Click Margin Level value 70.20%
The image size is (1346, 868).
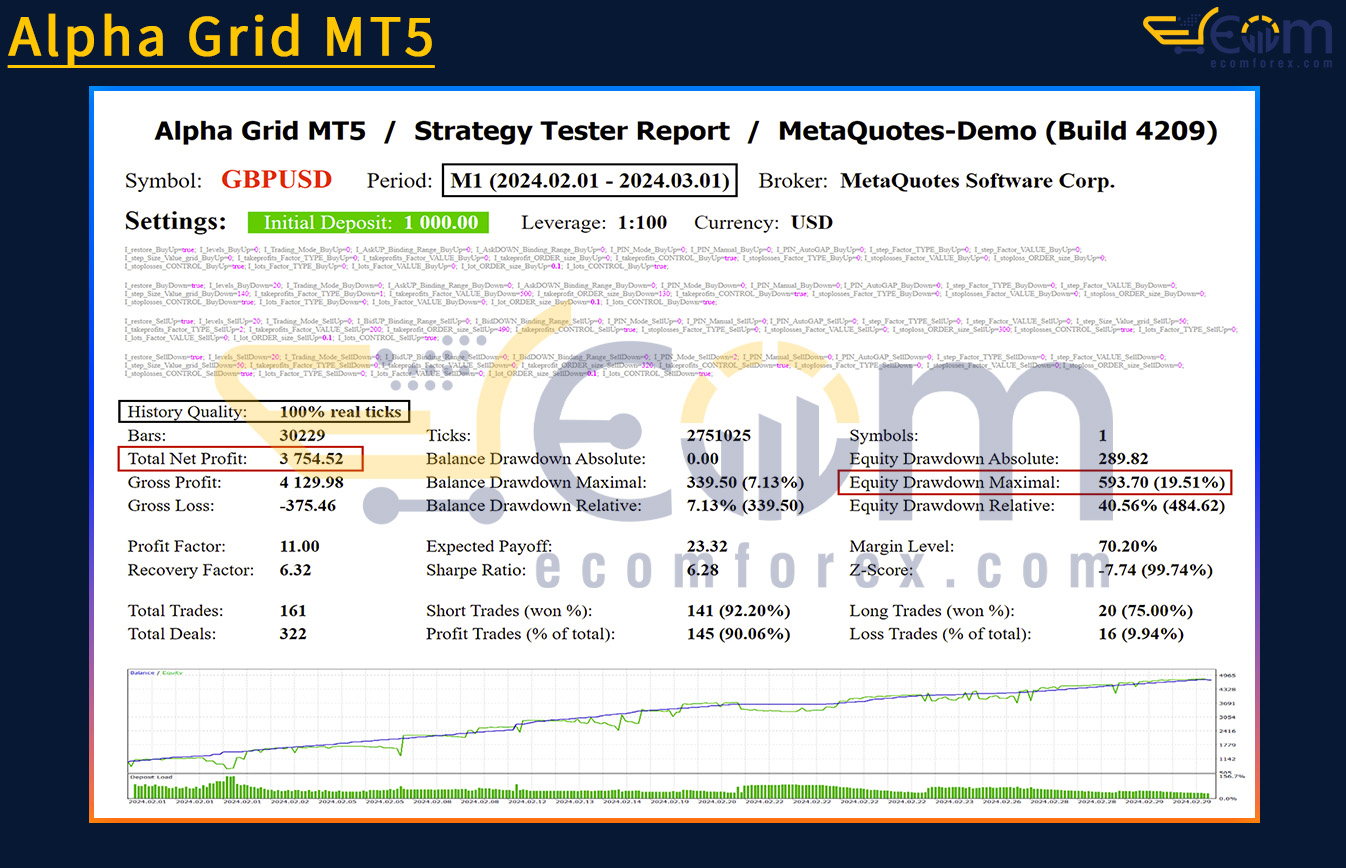(1127, 546)
